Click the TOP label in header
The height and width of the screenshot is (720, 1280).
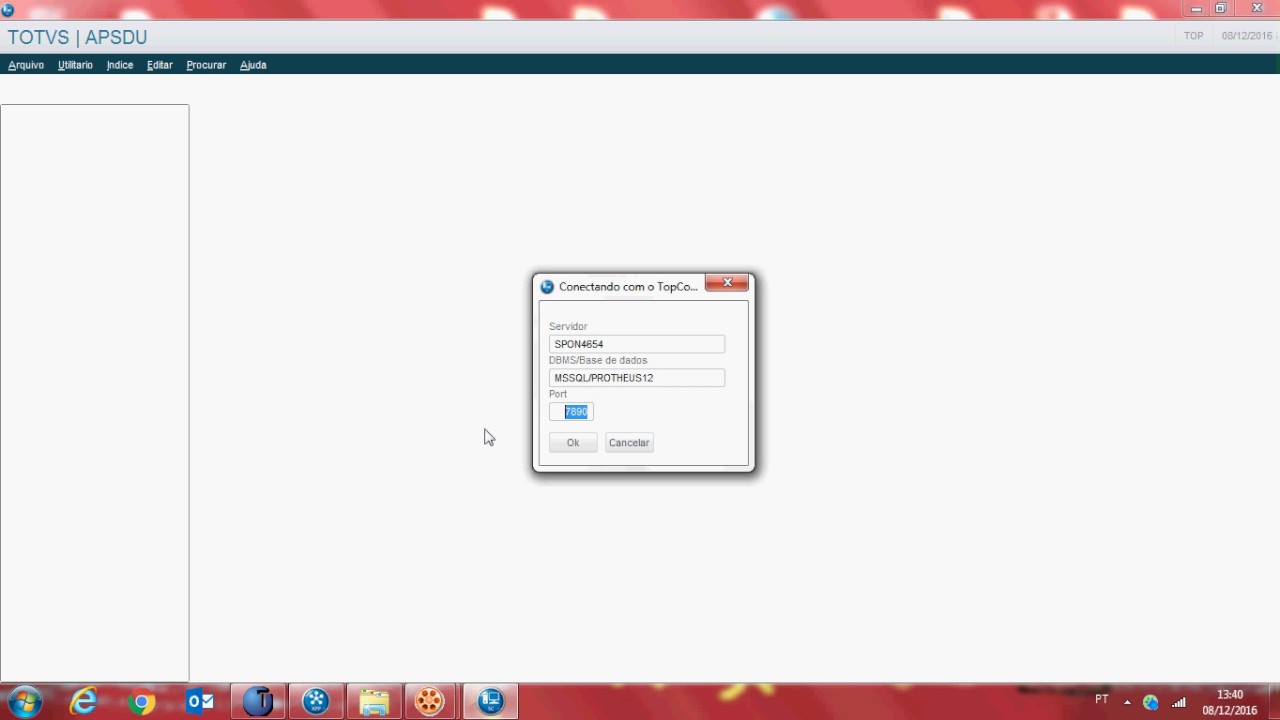click(x=1193, y=36)
